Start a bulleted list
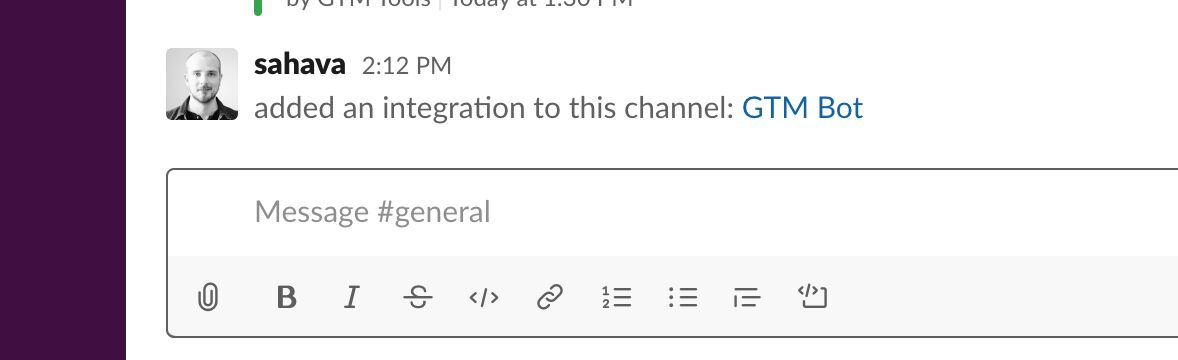Viewport: 1178px width, 360px height. point(683,298)
